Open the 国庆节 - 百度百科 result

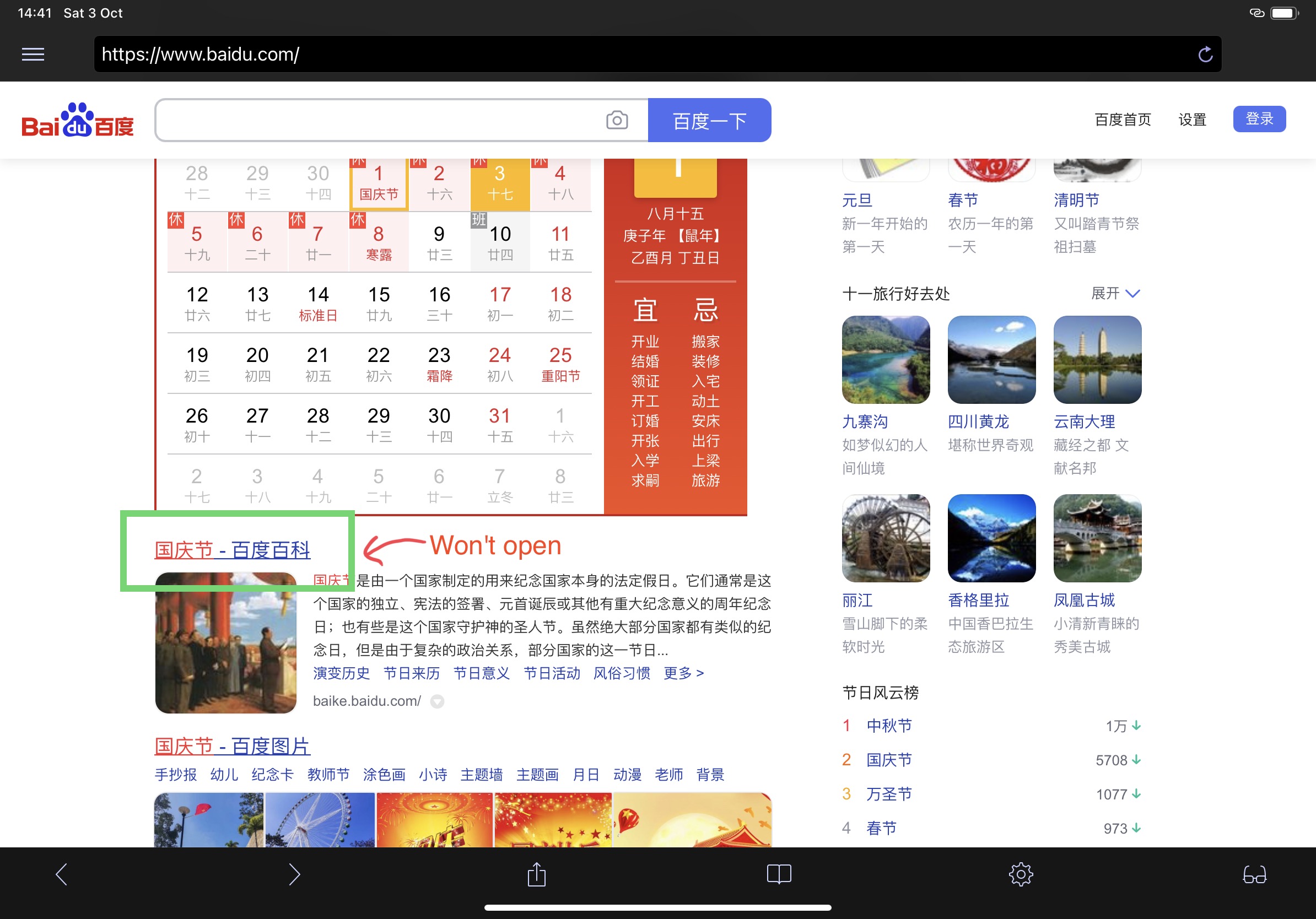pos(232,550)
